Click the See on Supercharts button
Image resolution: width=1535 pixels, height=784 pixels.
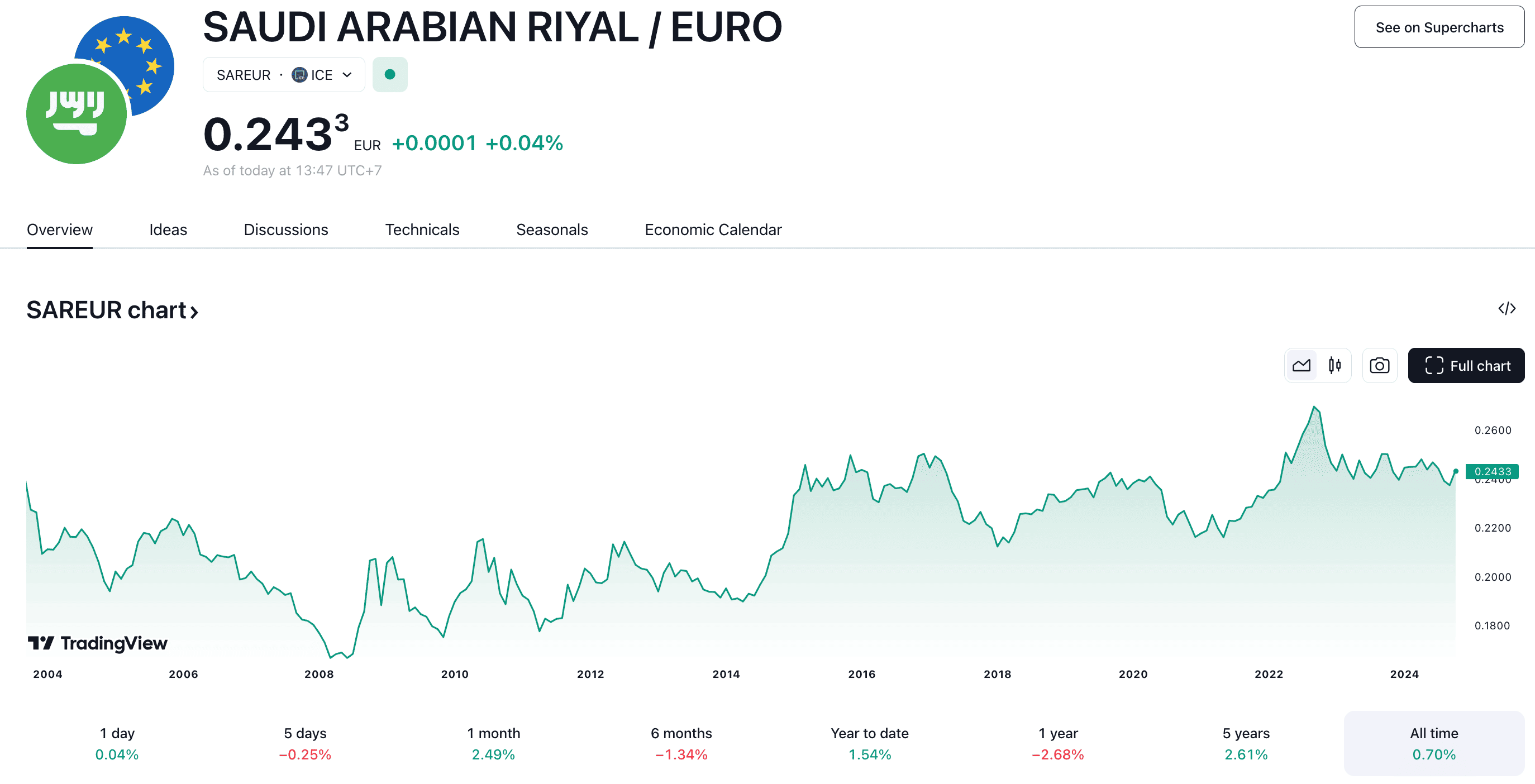tap(1439, 27)
